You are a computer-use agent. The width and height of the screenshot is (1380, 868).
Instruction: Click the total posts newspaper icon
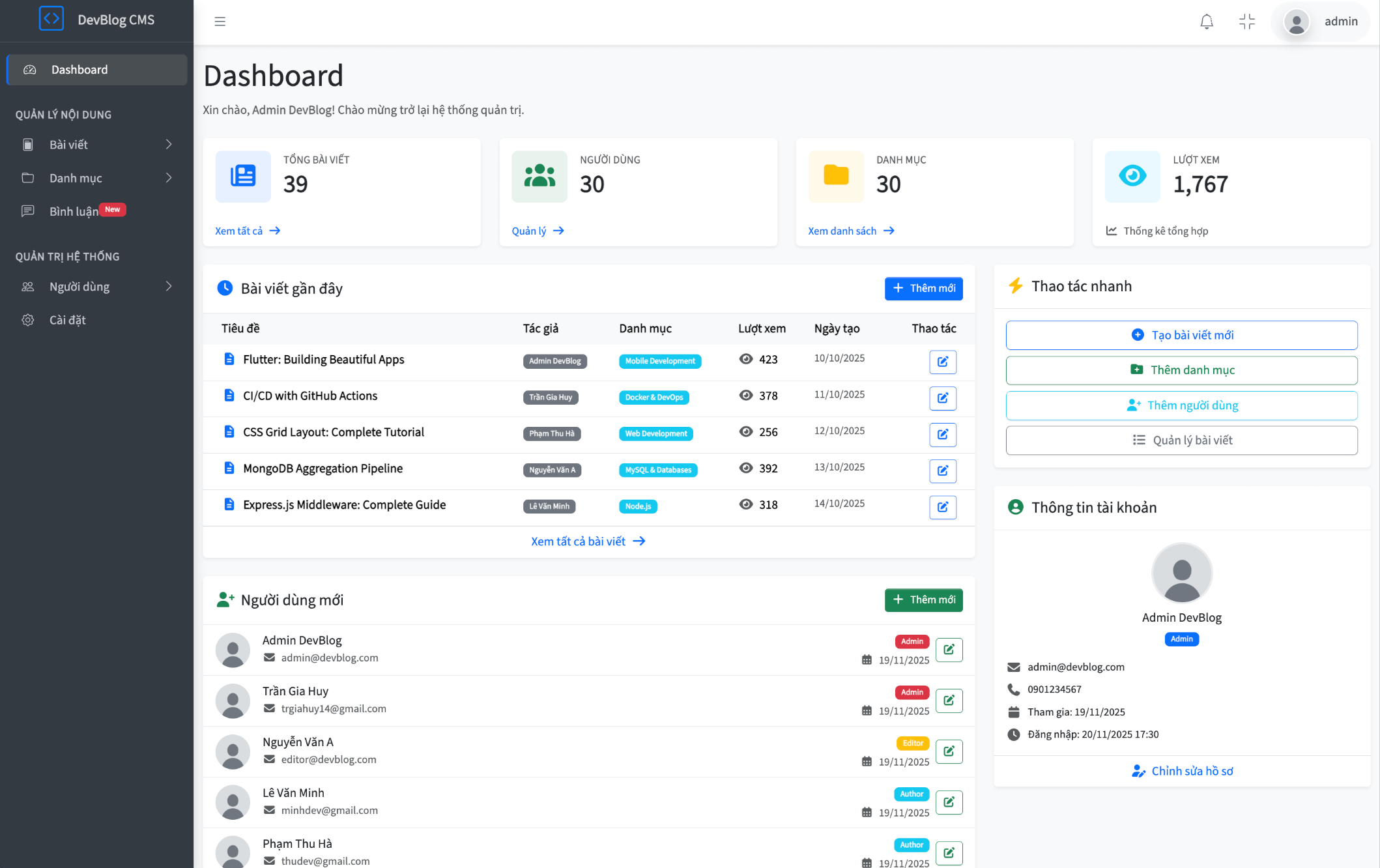tap(243, 176)
